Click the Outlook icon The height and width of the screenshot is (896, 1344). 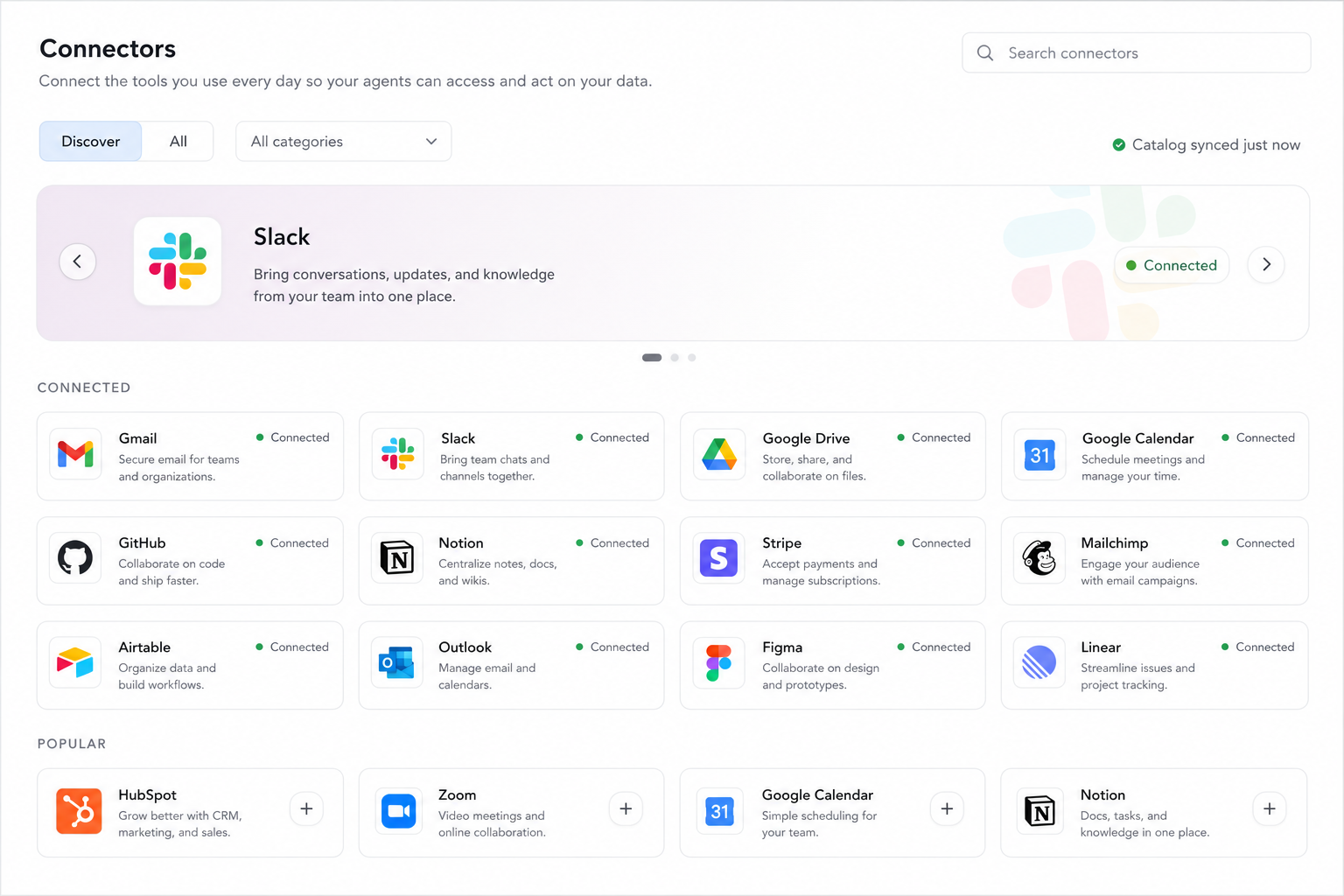[397, 662]
